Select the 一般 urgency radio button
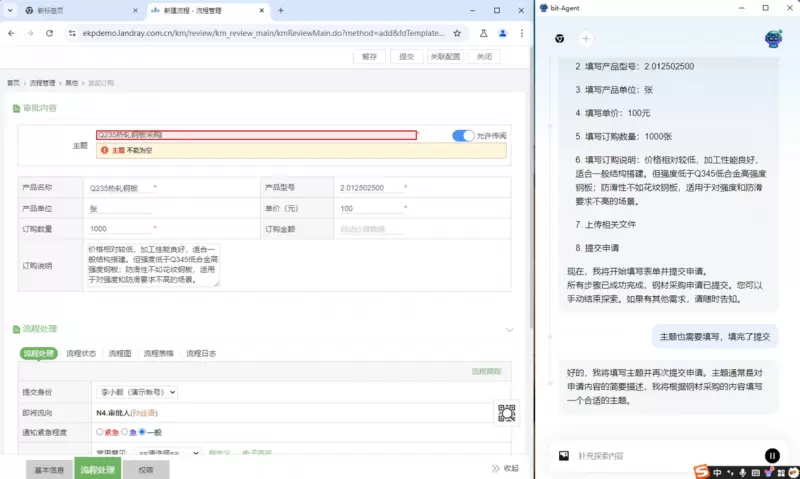This screenshot has height=479, width=800. pos(142,432)
